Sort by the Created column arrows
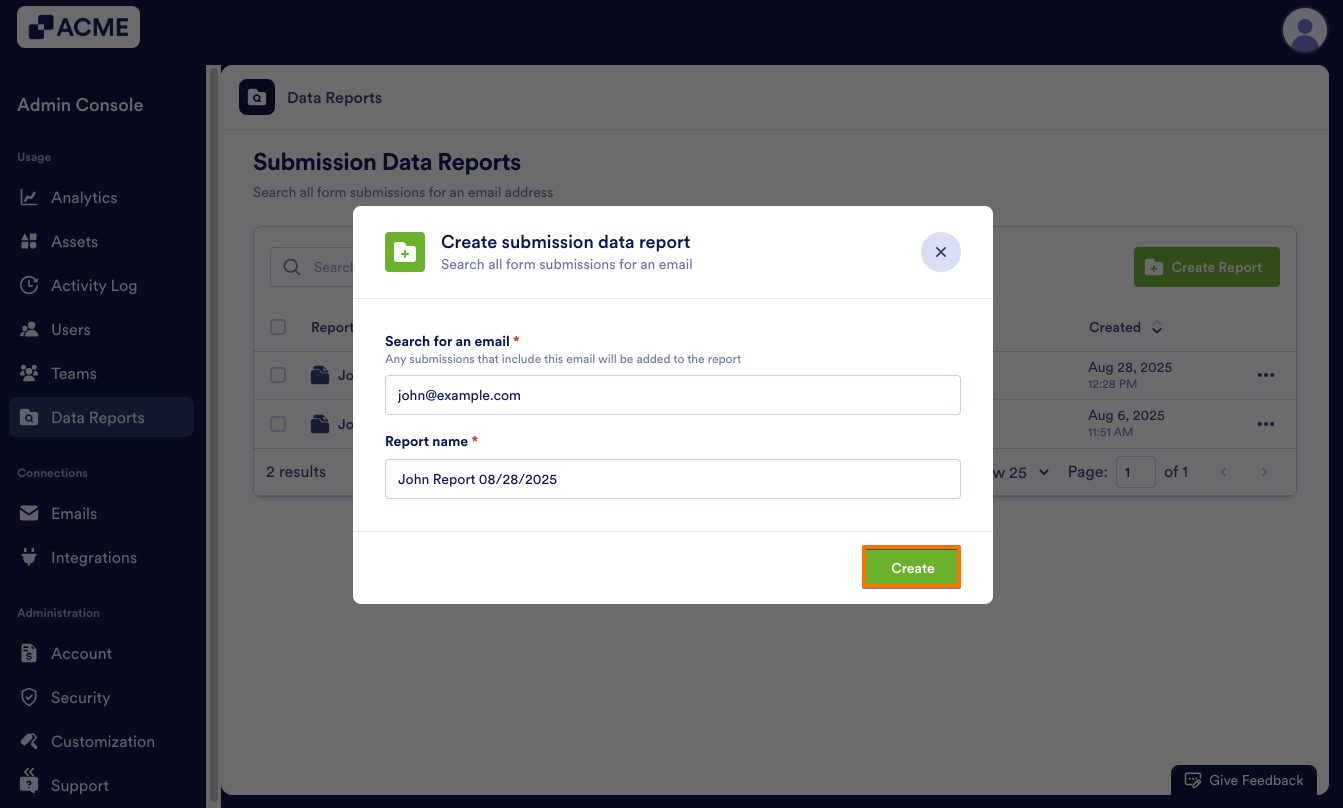This screenshot has width=1343, height=808. 1157,328
